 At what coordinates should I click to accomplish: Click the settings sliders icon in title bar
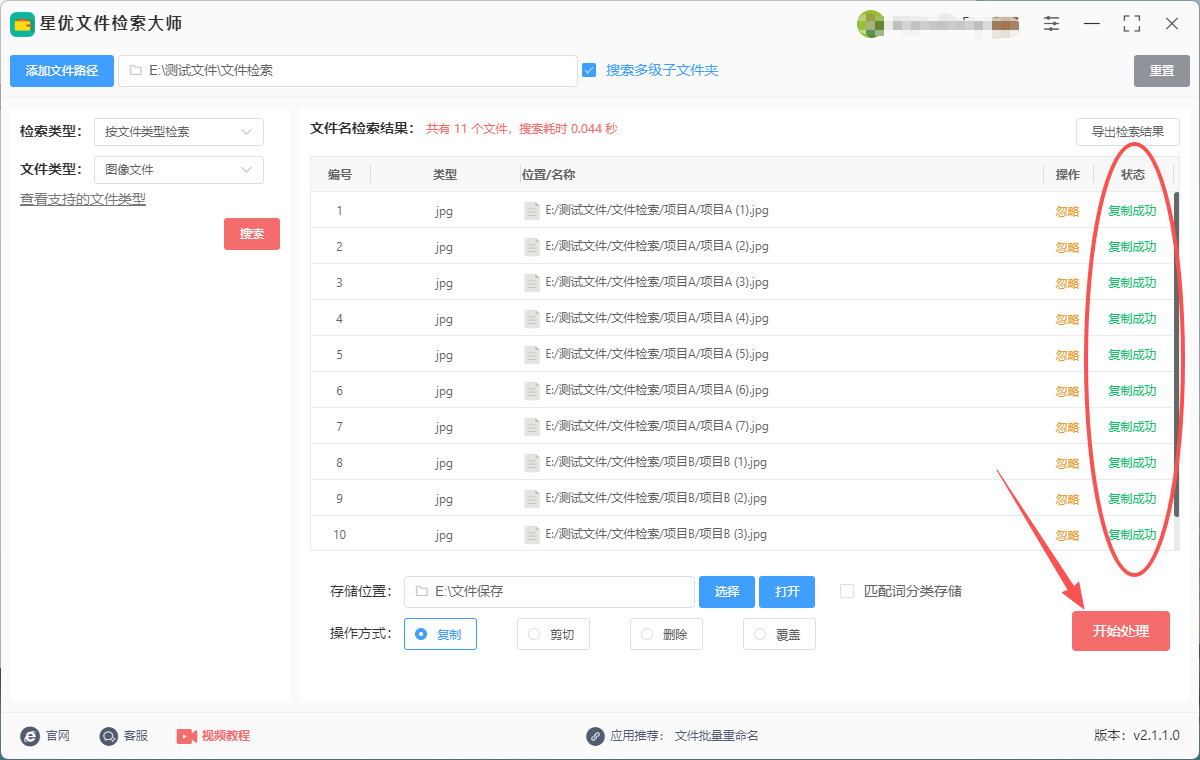pos(1051,23)
